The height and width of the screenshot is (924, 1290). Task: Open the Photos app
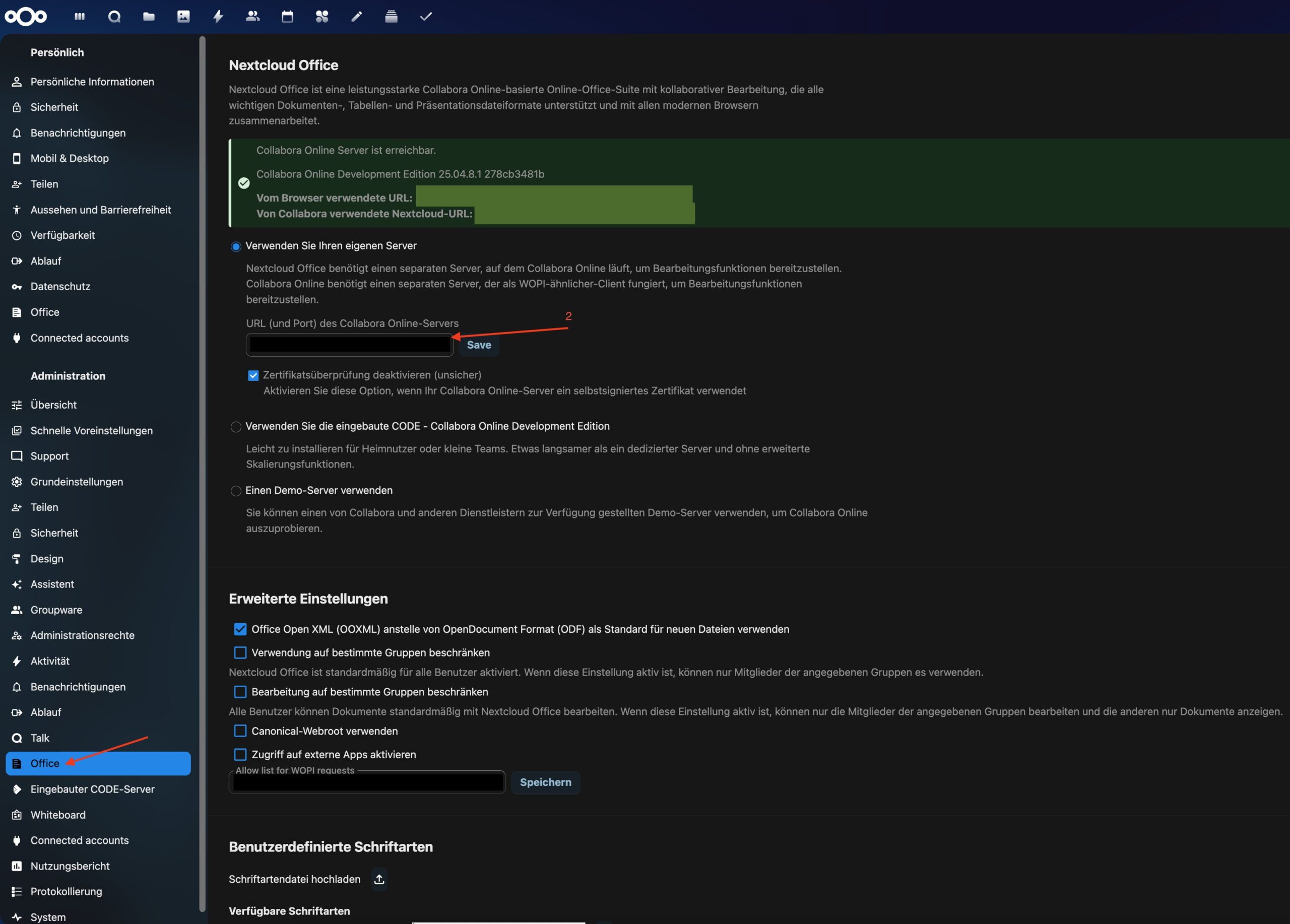click(183, 17)
